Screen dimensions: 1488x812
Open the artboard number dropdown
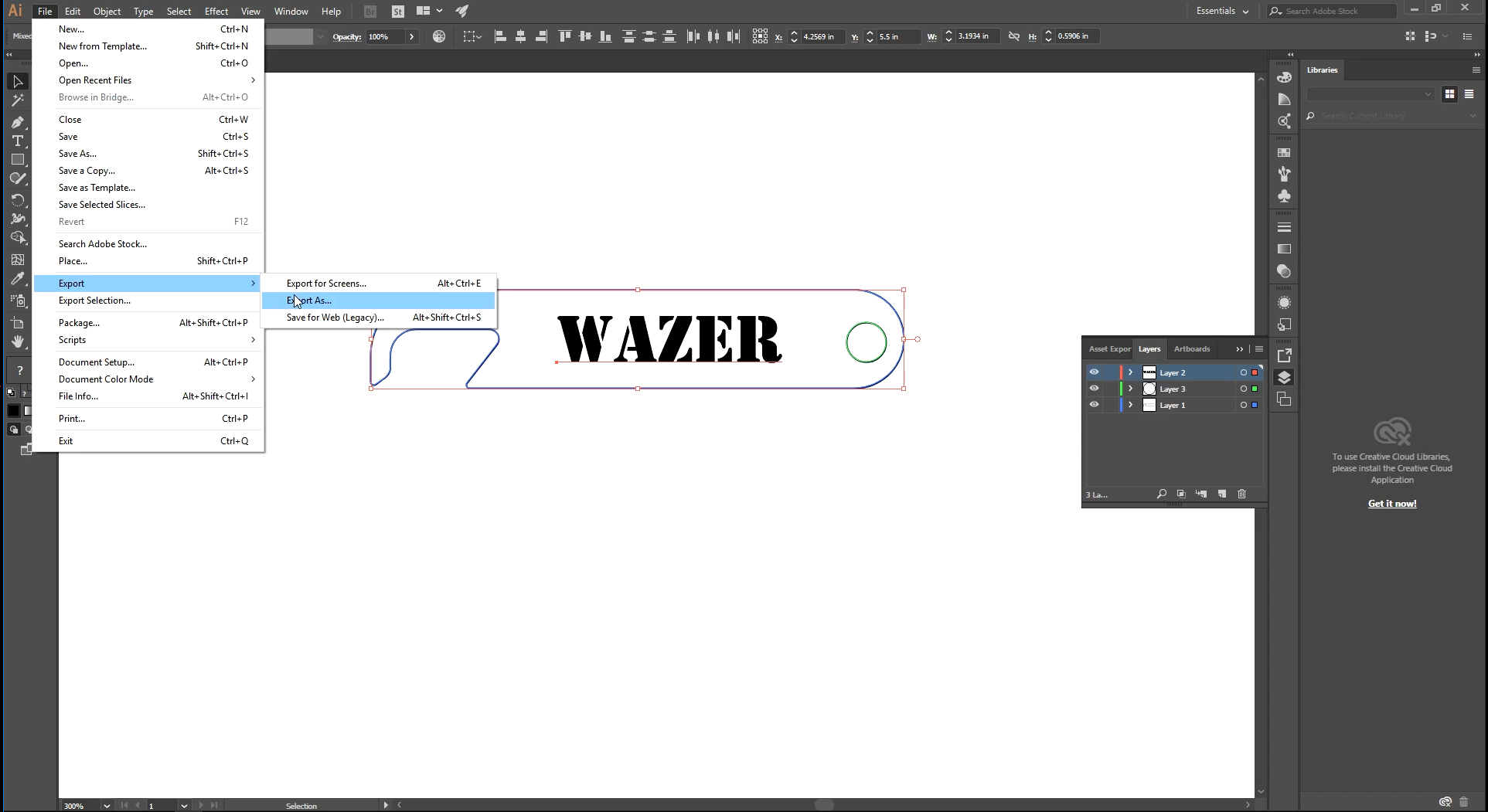click(x=184, y=805)
